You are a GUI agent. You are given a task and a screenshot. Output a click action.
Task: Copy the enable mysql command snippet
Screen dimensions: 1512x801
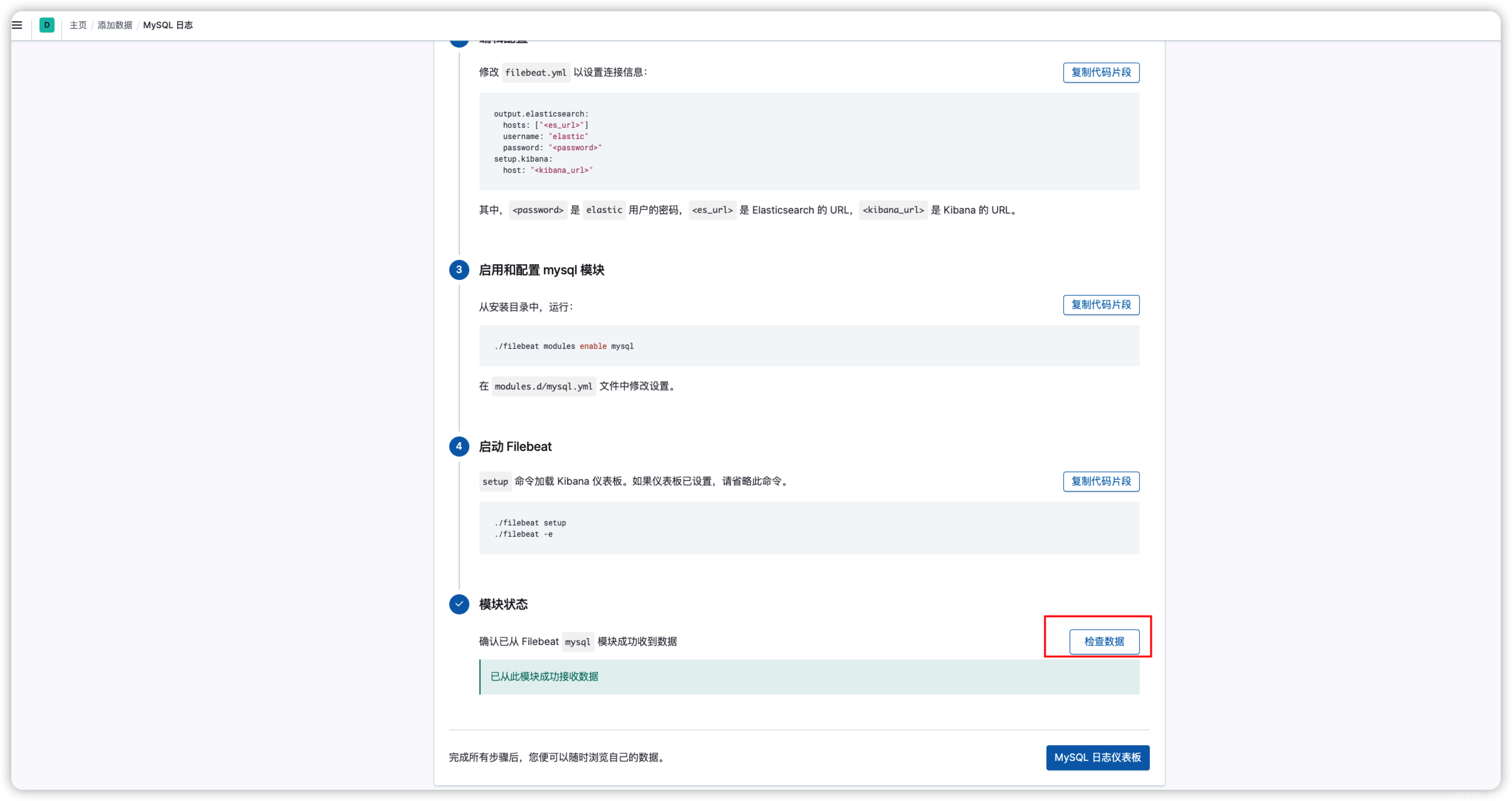click(1101, 305)
